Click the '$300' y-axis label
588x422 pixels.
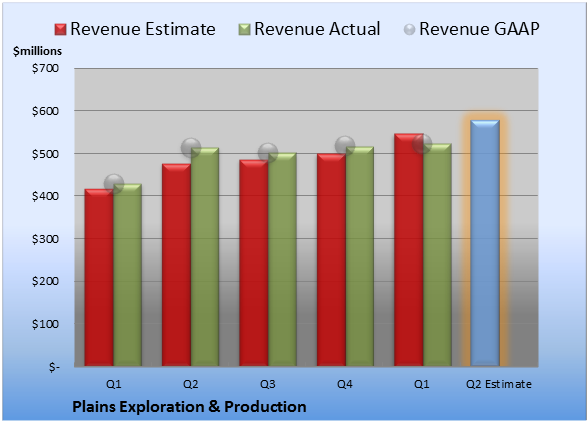(45, 239)
